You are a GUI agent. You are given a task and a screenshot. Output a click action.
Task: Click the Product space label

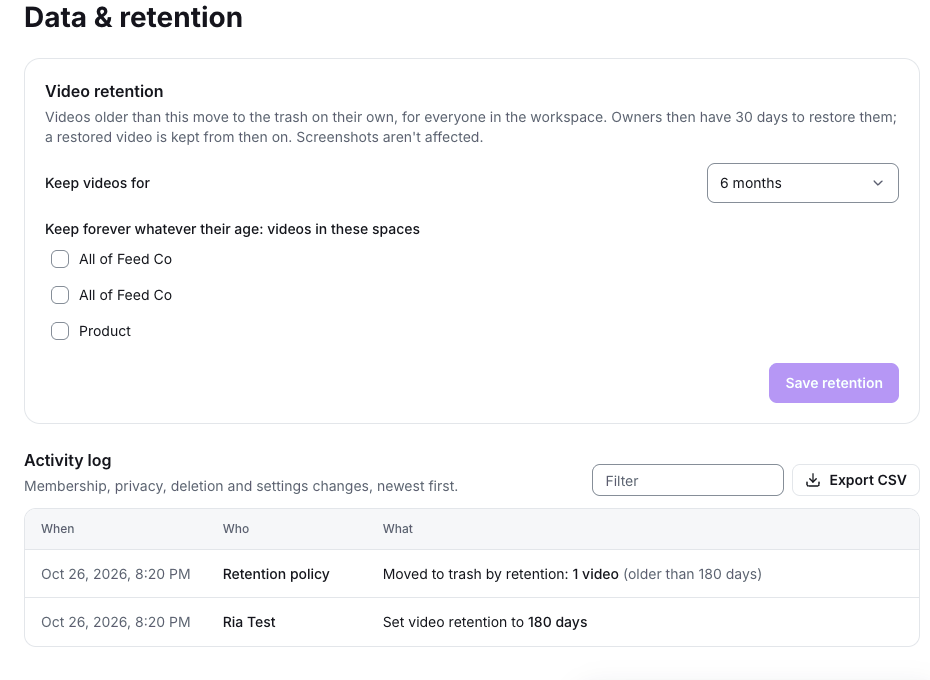104,331
